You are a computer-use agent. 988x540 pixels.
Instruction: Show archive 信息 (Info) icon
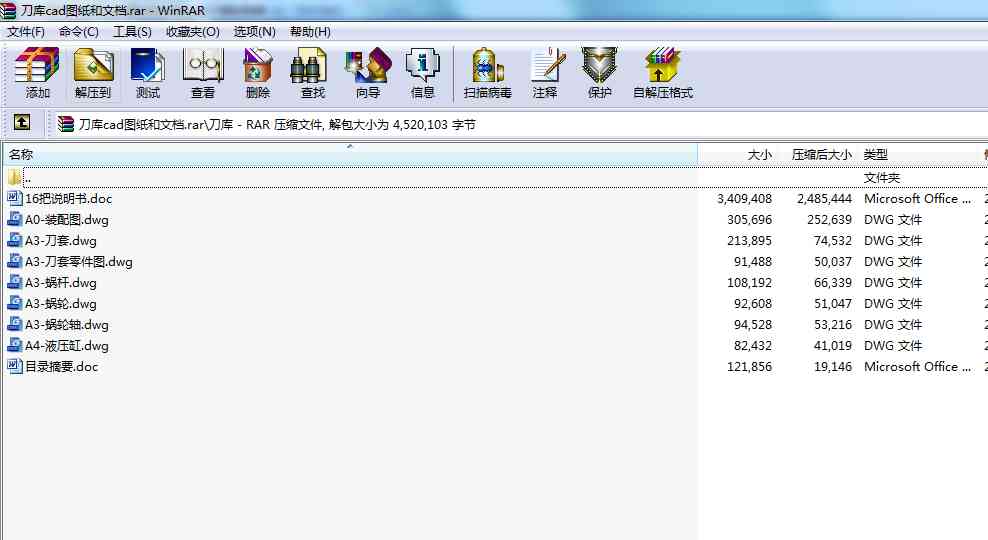tap(422, 73)
